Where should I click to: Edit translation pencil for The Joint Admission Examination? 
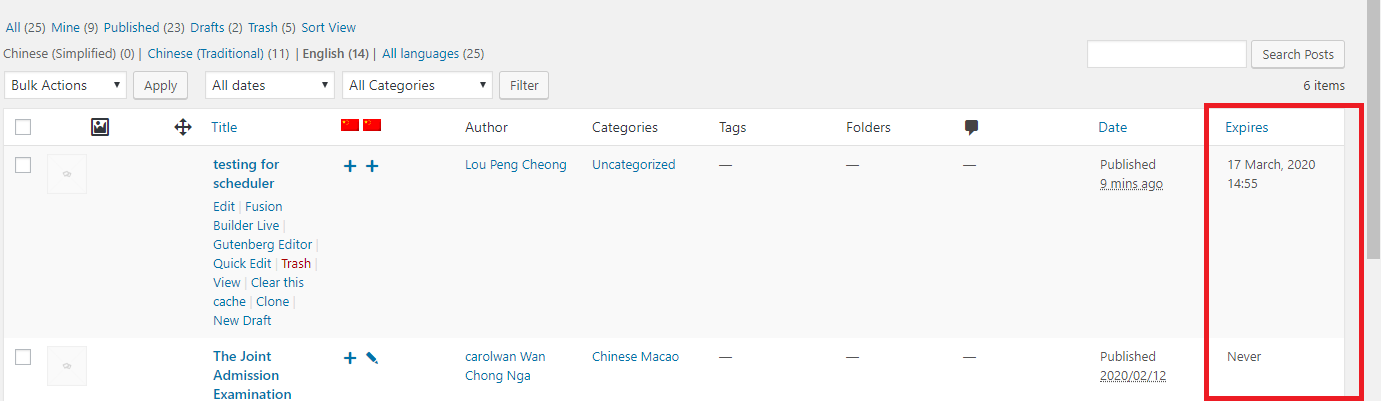pos(372,357)
